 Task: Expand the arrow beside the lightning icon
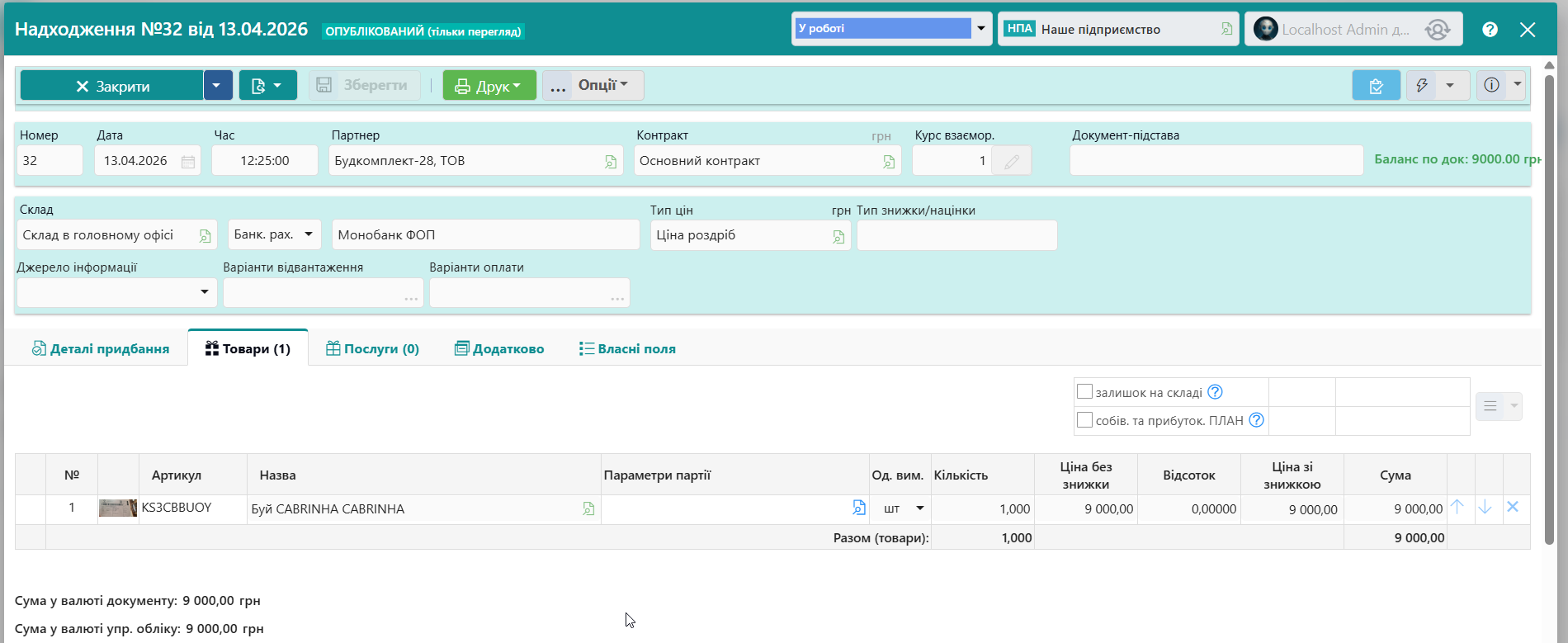[1450, 85]
